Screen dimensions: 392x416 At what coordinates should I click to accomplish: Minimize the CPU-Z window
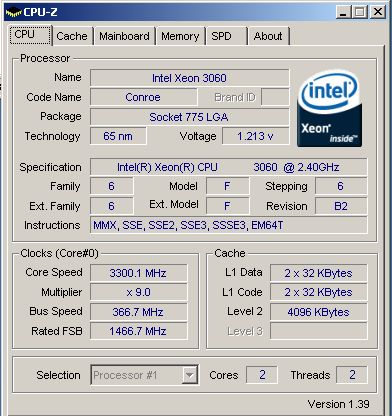(x=344, y=12)
